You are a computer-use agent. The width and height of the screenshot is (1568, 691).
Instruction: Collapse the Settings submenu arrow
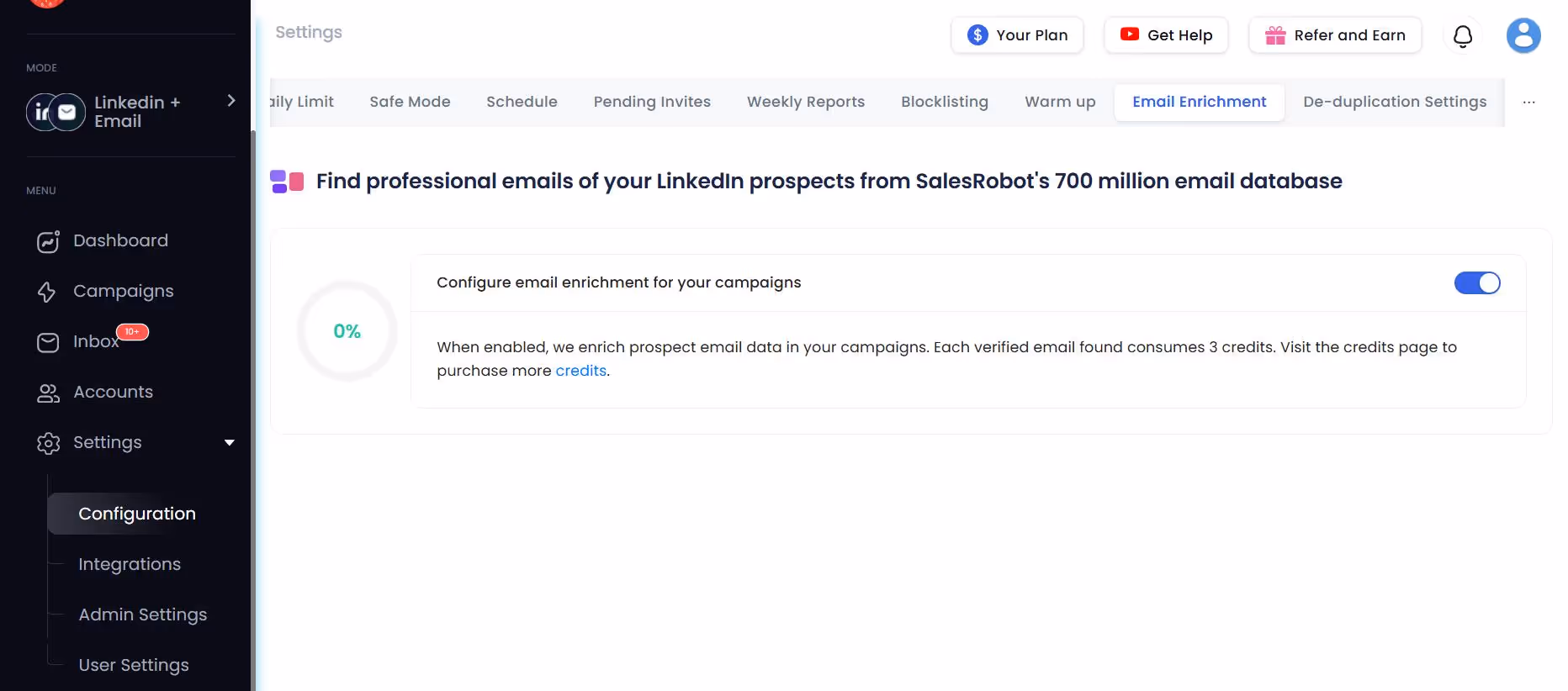(229, 442)
